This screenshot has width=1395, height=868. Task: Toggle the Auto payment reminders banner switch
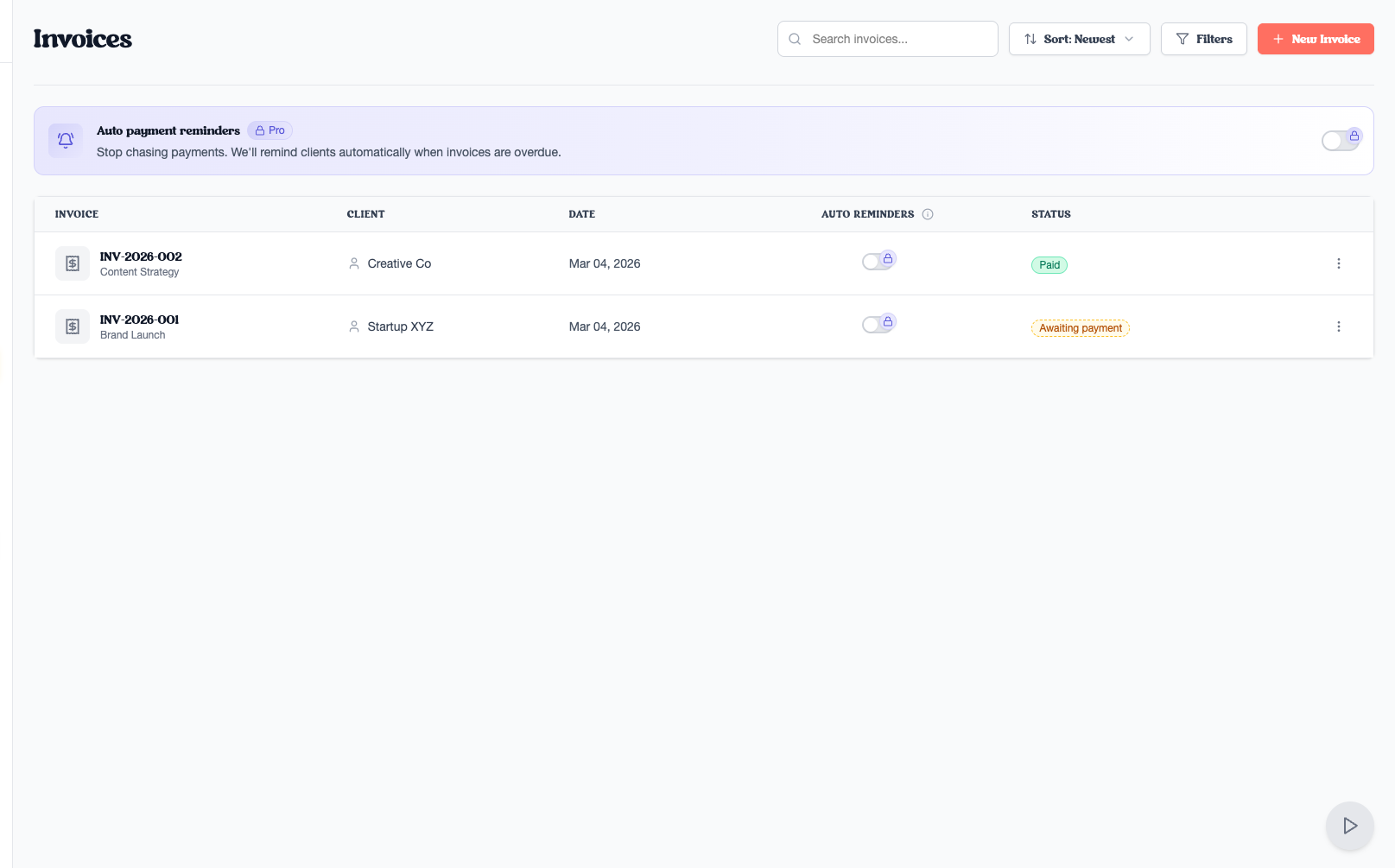pos(1340,141)
